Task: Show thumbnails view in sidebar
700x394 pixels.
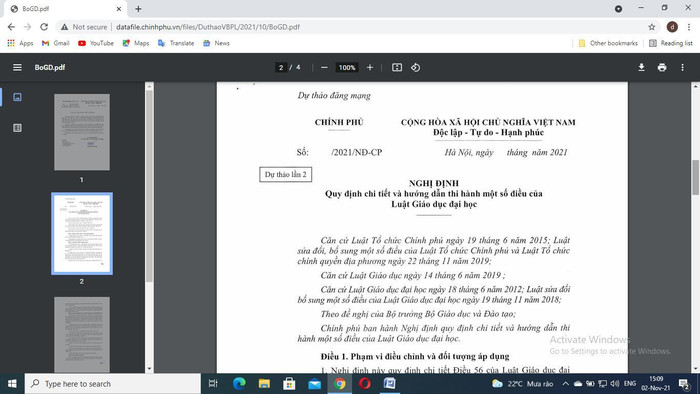Action: (x=17, y=97)
